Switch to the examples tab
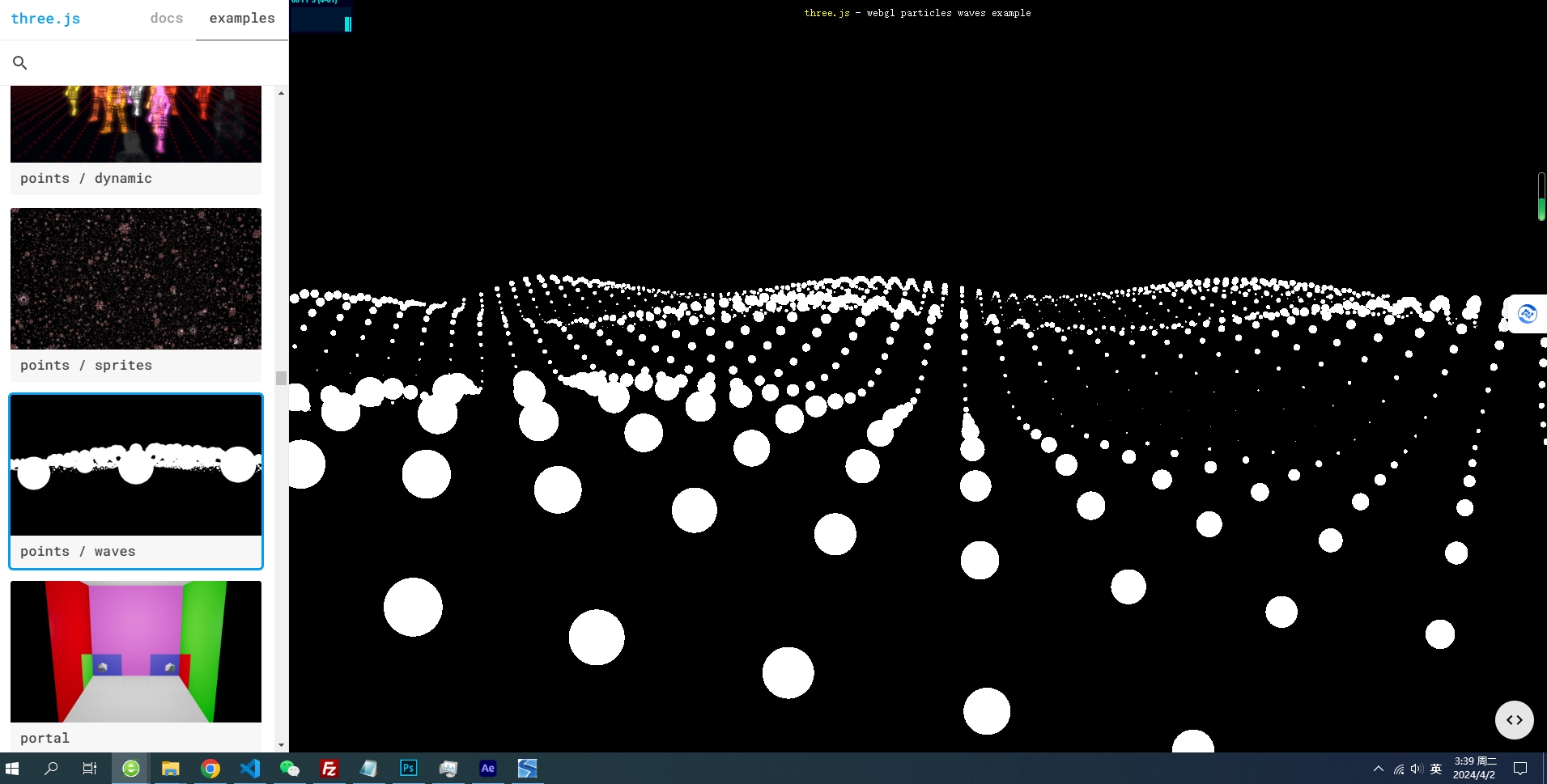The width and height of the screenshot is (1547, 784). click(242, 19)
